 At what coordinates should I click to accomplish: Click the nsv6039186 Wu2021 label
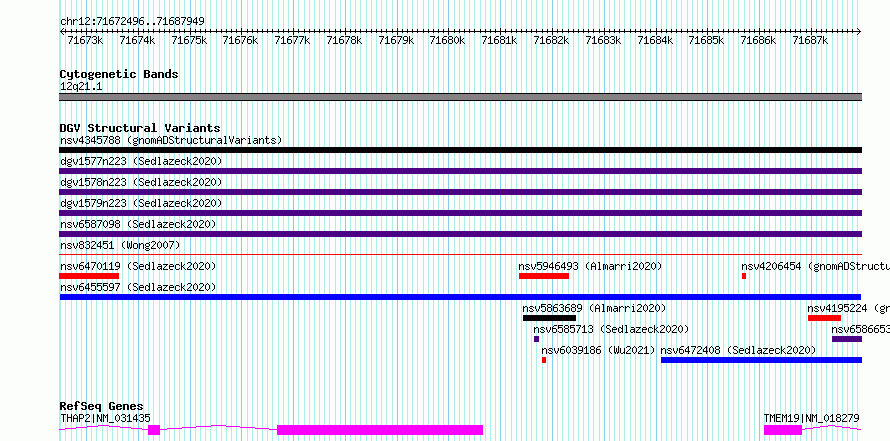click(x=598, y=350)
